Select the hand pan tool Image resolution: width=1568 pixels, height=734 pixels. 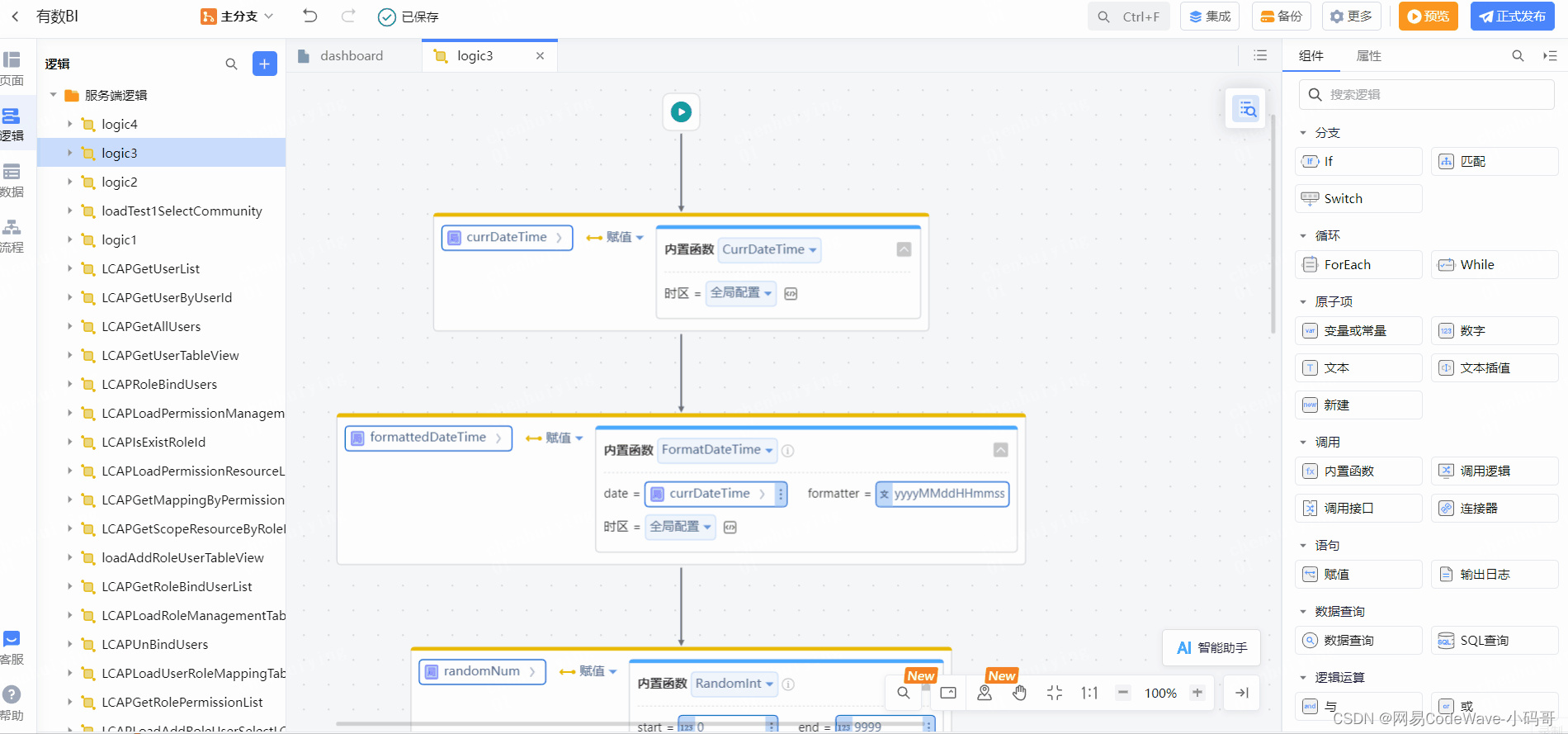(x=1019, y=693)
